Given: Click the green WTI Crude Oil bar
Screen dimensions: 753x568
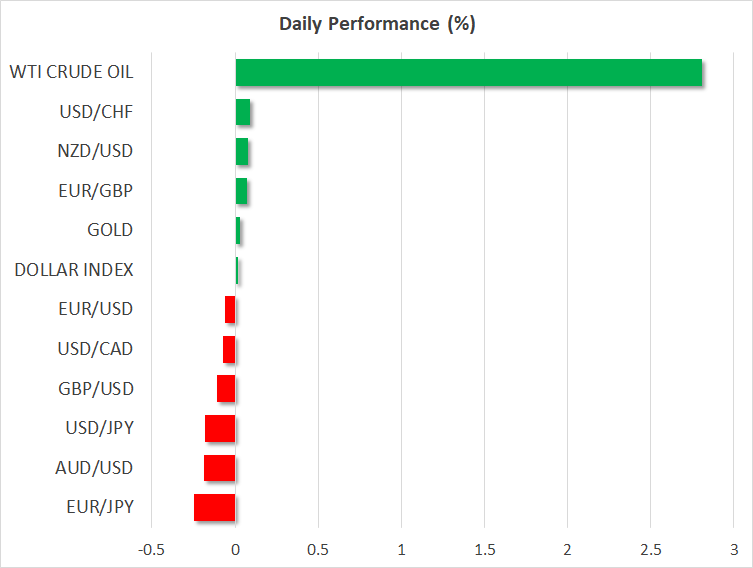Looking at the screenshot, I should pos(468,73).
